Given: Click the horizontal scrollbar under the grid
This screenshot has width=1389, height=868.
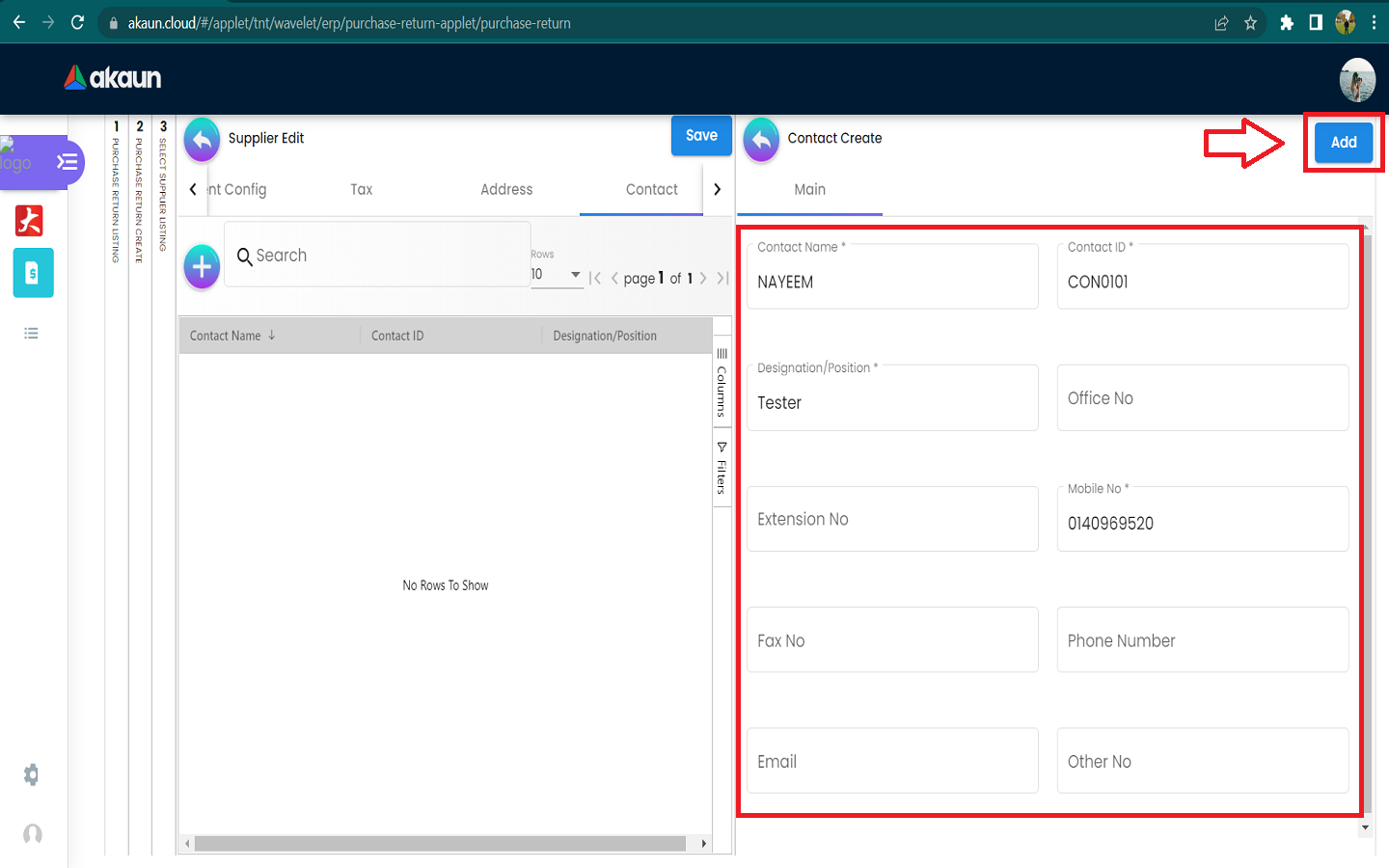Looking at the screenshot, I should [x=440, y=844].
